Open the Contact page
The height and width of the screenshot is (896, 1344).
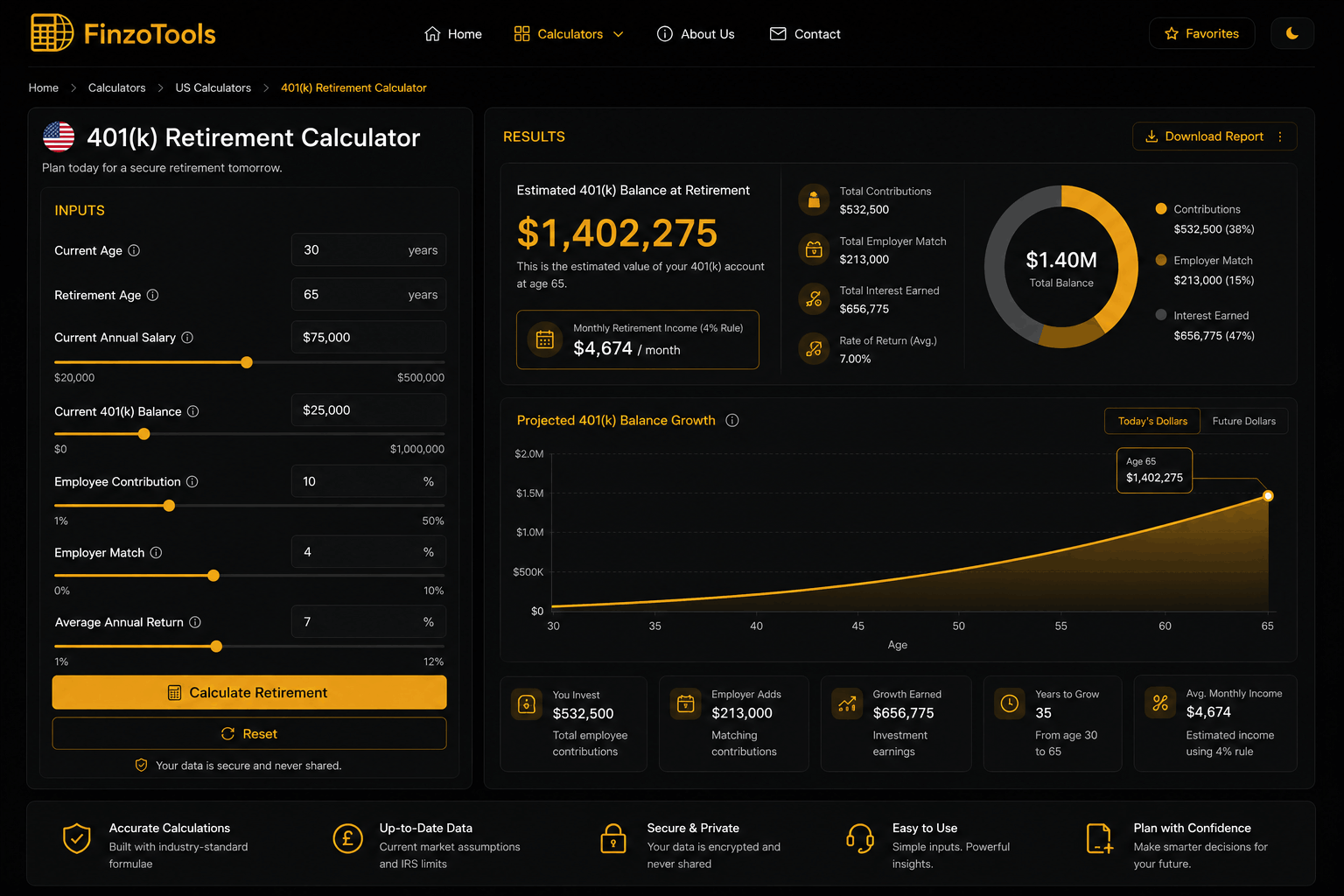(x=805, y=34)
